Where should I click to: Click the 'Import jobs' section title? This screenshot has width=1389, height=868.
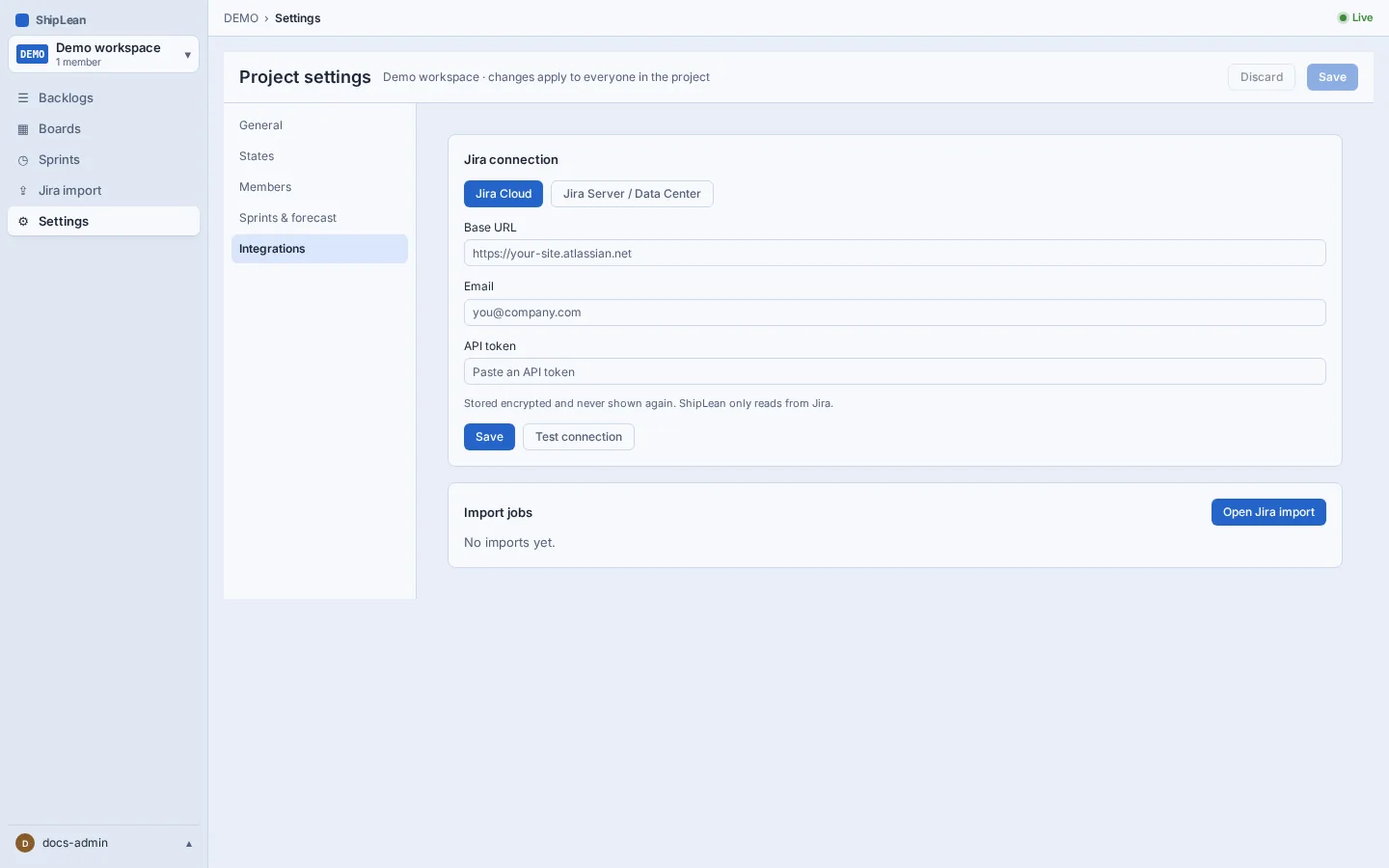pos(498,513)
